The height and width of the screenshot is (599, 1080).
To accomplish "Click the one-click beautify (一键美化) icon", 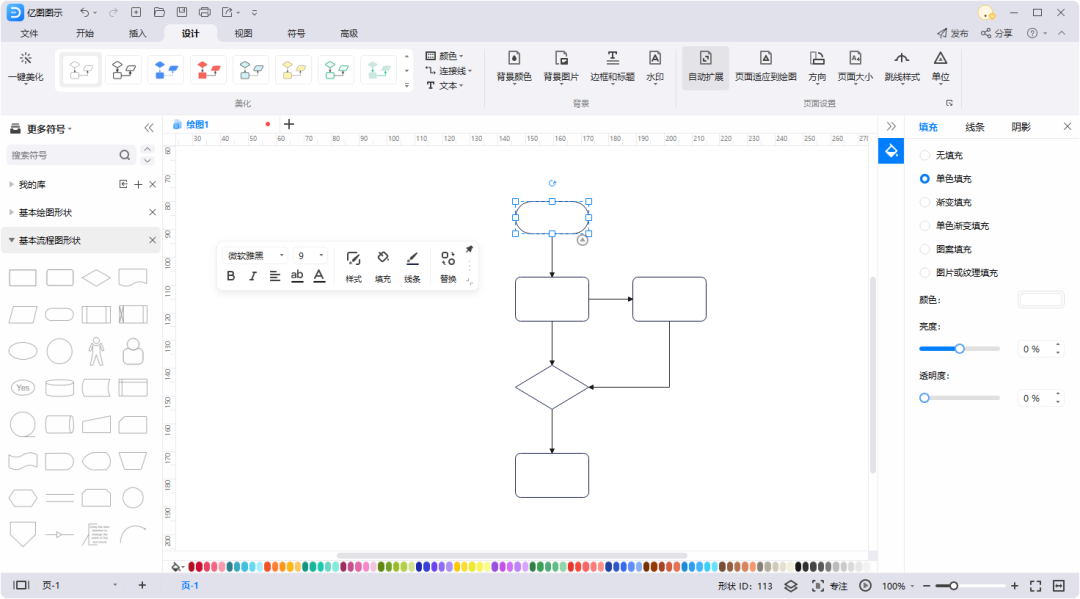I will click(25, 59).
